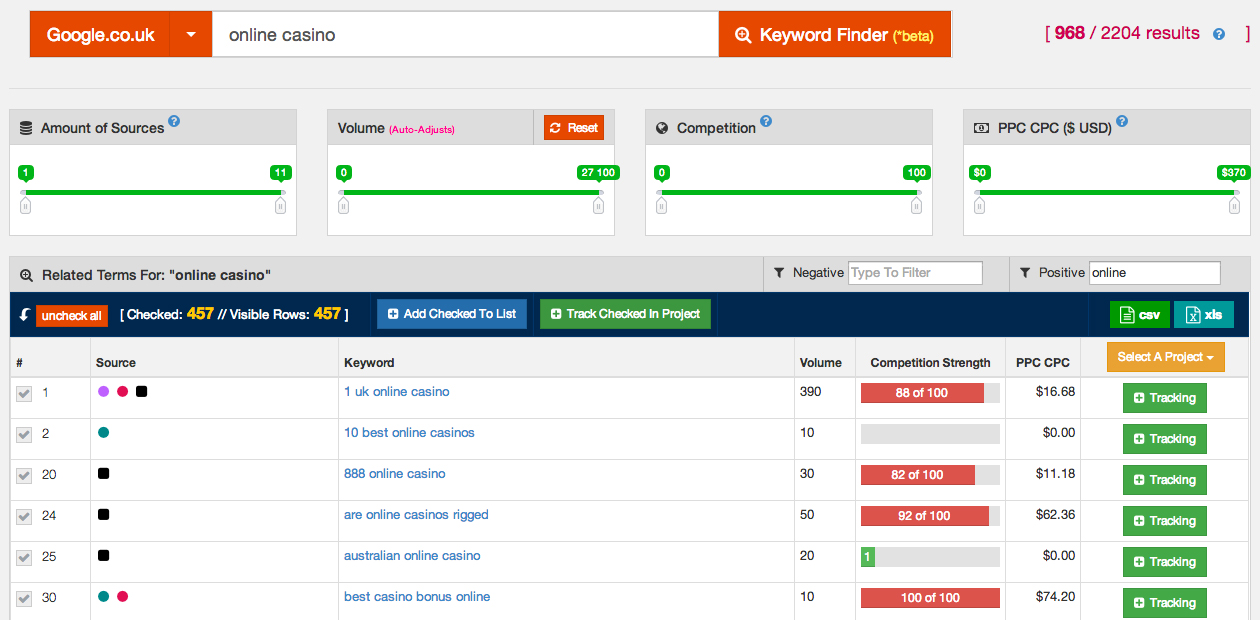This screenshot has height=620, width=1260.
Task: Click the database icon by Amount of Sources
Action: pyautogui.click(x=26, y=128)
